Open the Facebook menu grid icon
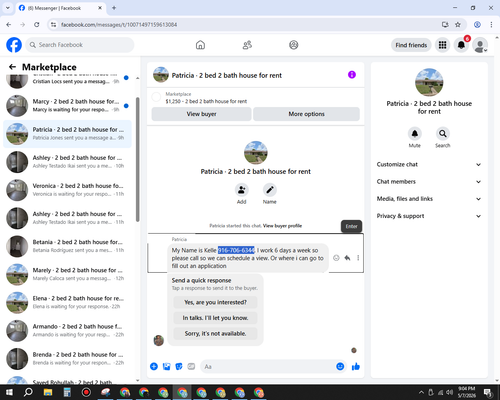This screenshot has height=400, width=500. 442,45
